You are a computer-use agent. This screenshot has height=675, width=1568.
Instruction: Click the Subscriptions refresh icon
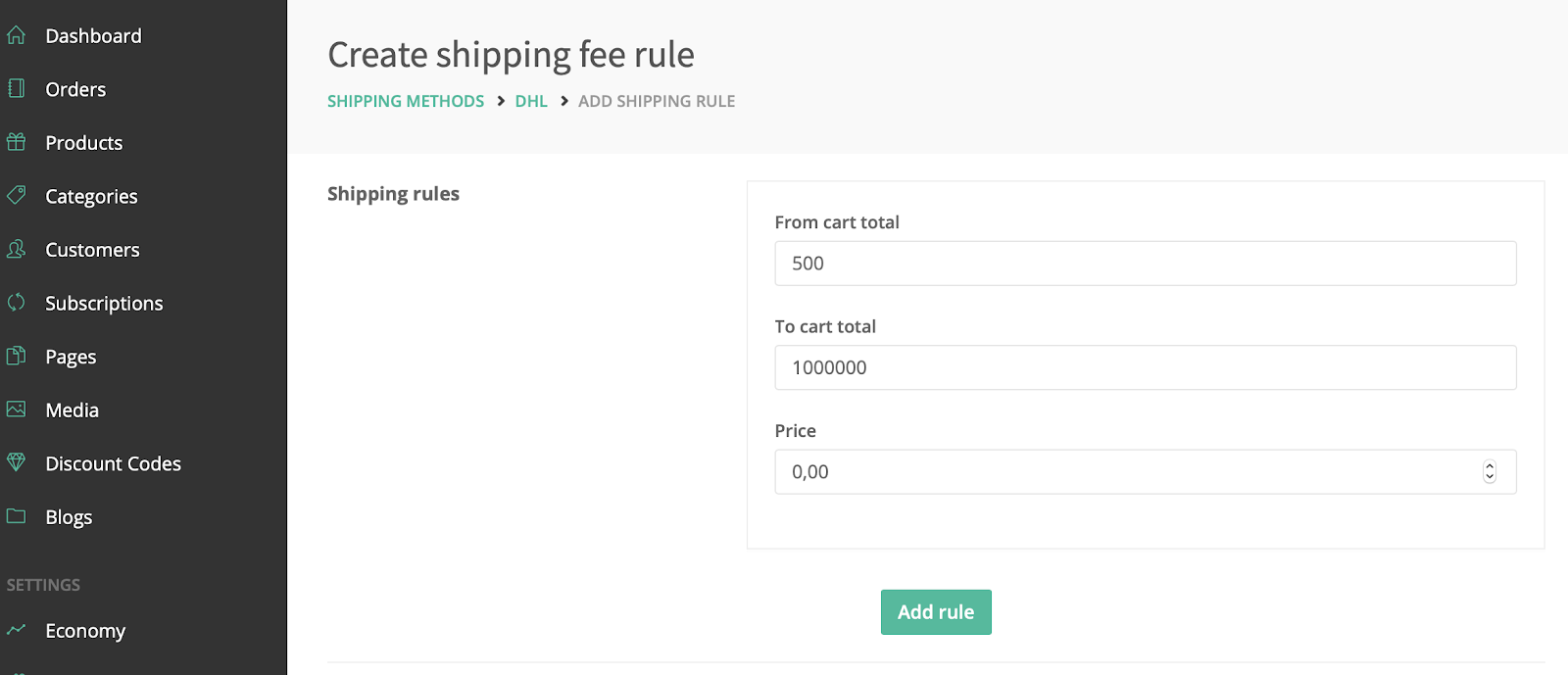pyautogui.click(x=16, y=302)
